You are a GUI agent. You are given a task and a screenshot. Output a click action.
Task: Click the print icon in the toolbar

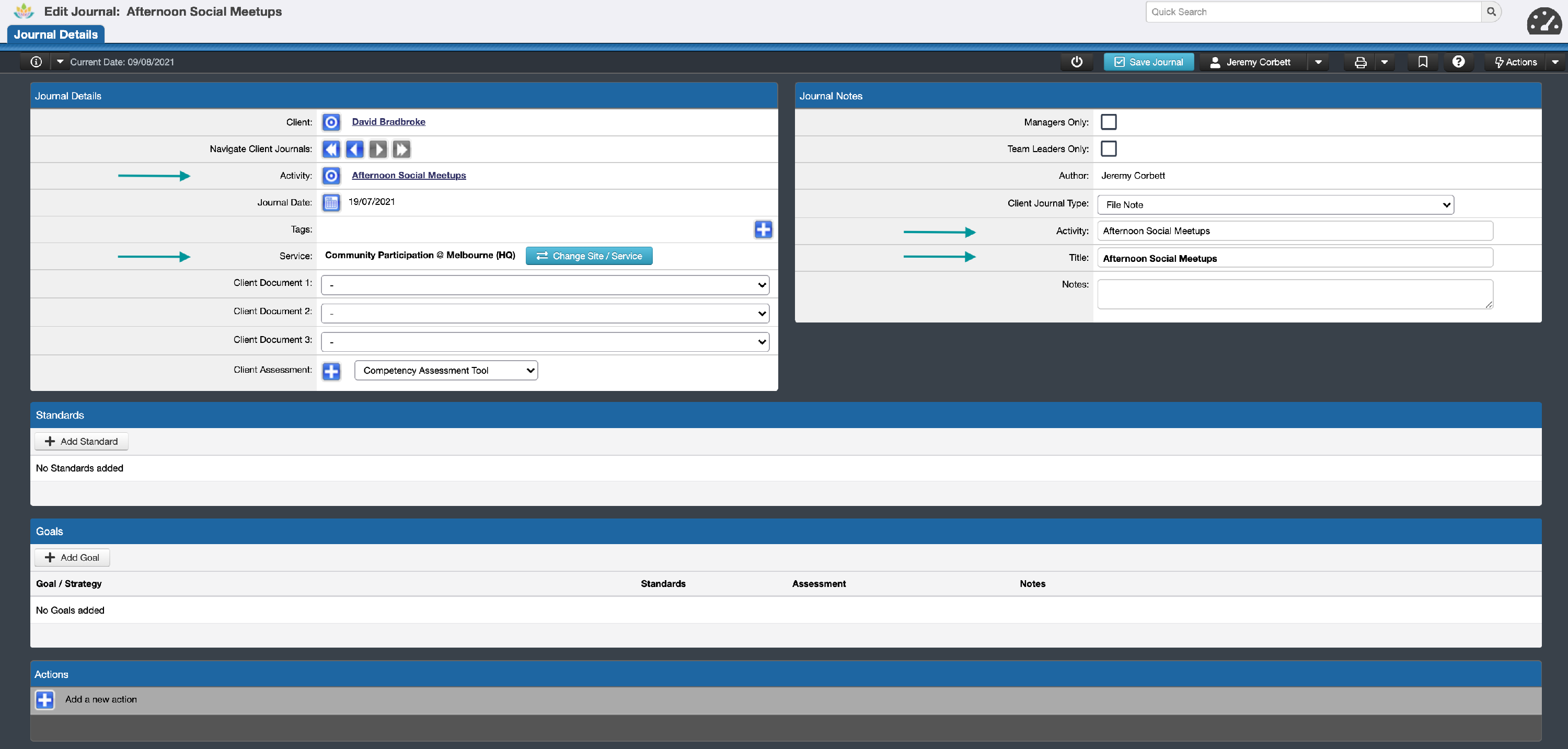(x=1360, y=62)
